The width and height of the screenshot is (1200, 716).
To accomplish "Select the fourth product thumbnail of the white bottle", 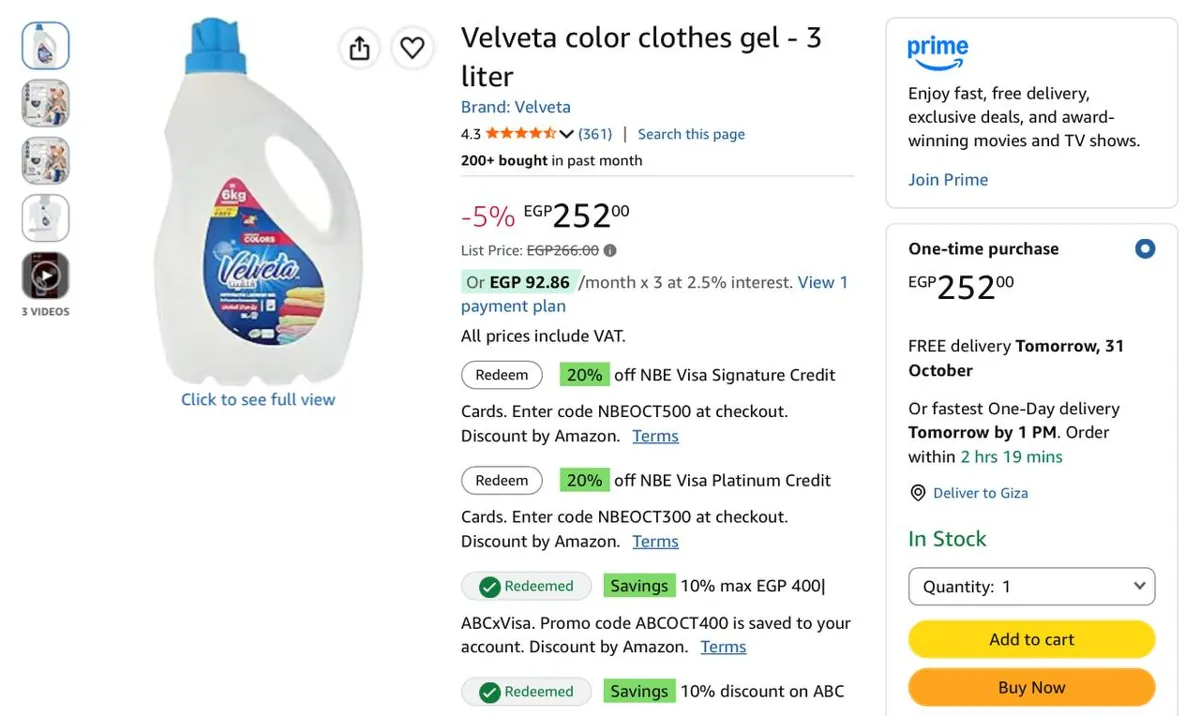I will [46, 218].
